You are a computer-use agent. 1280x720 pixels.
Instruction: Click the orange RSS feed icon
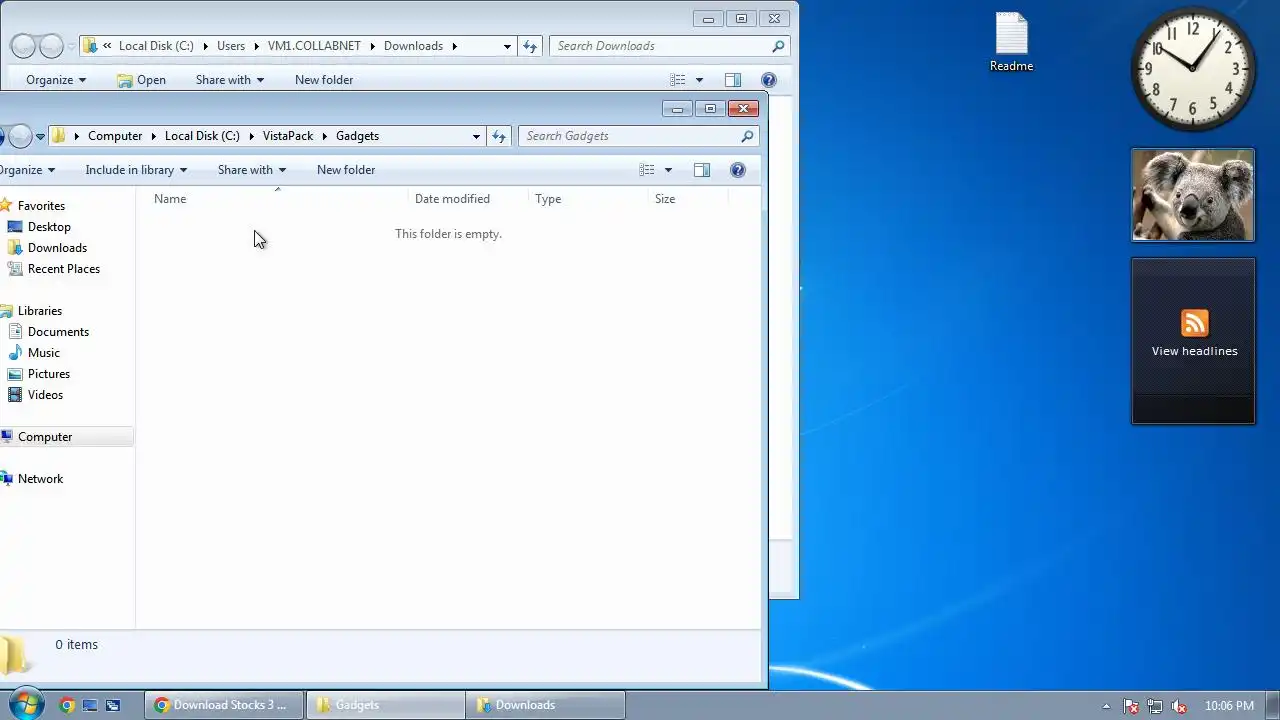[1194, 323]
